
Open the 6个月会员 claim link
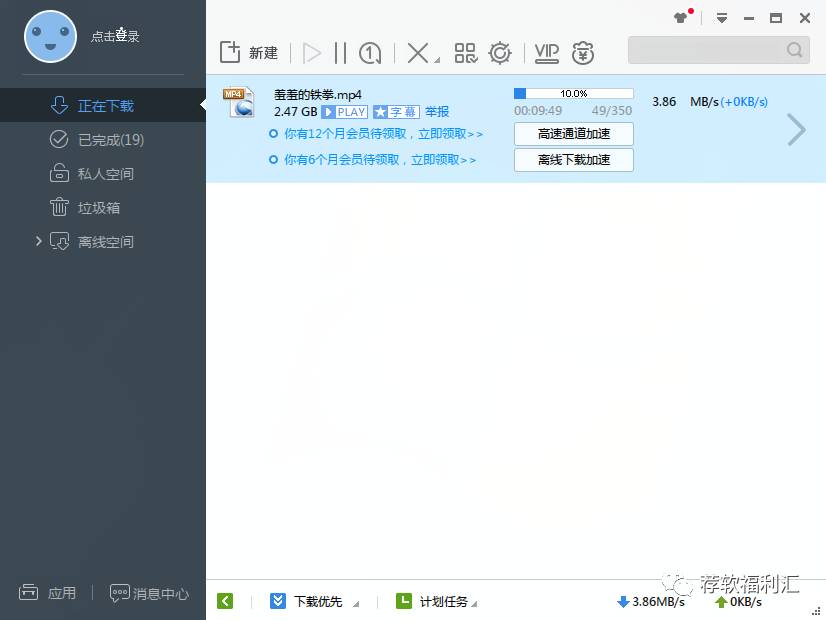tap(380, 160)
